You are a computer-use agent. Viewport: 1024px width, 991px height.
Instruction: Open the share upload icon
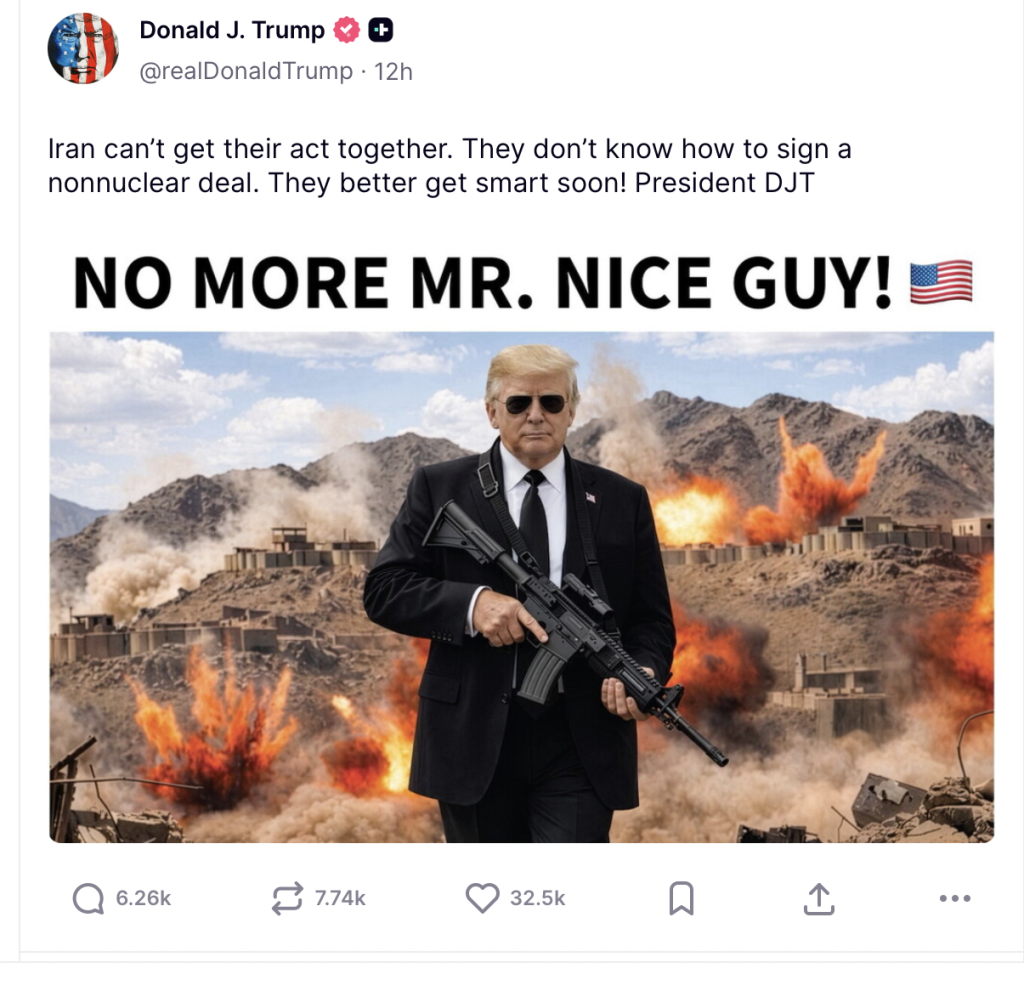818,898
